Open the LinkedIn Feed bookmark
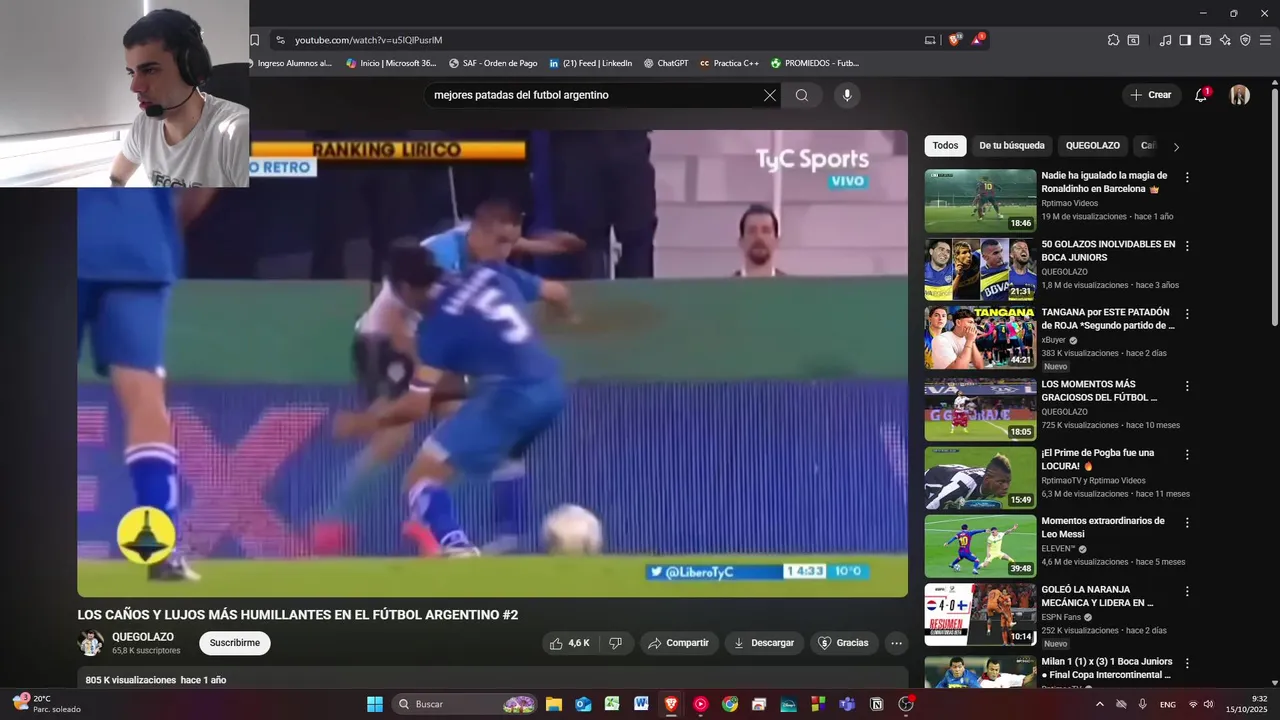1280x720 pixels. [590, 63]
